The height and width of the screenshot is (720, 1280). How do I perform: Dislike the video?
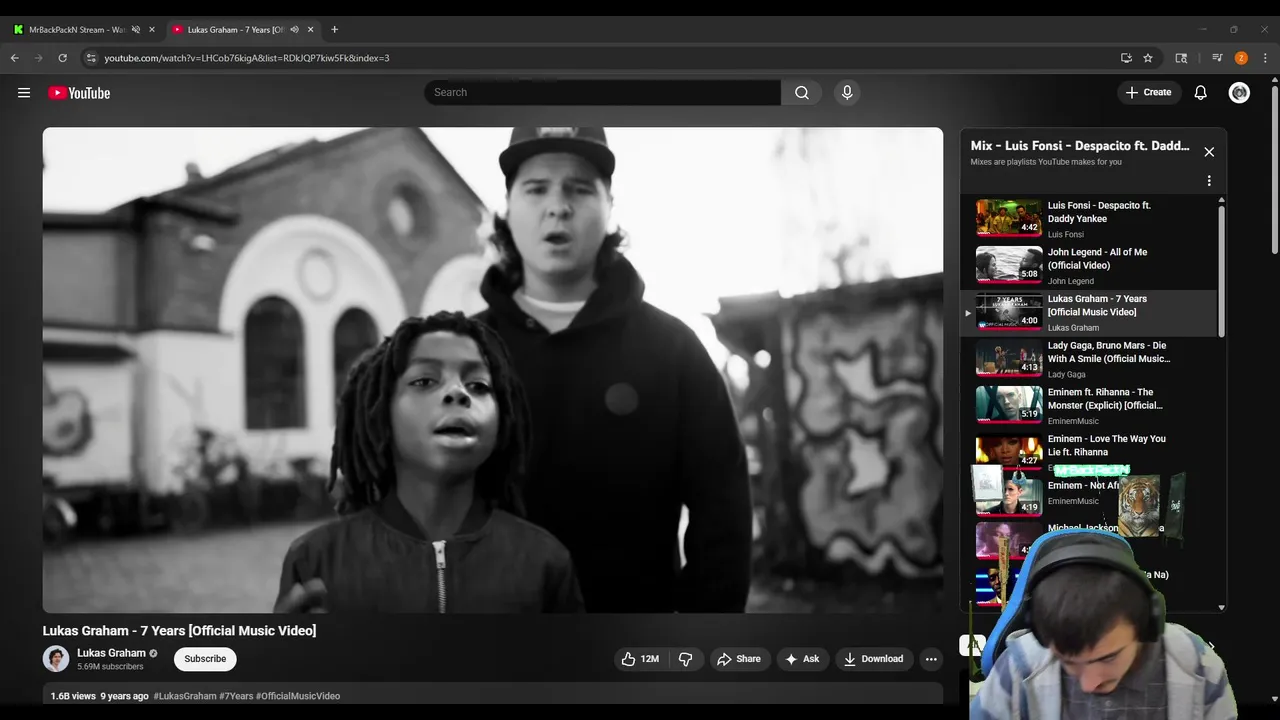(x=686, y=659)
